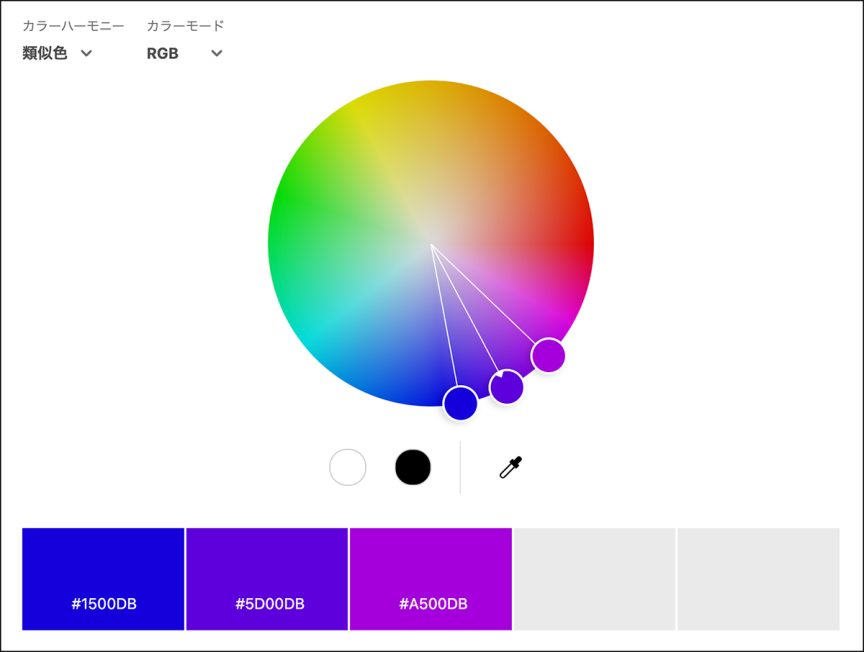Pick a color with the eyedropper tool
Viewport: 864px width, 652px height.
511,467
